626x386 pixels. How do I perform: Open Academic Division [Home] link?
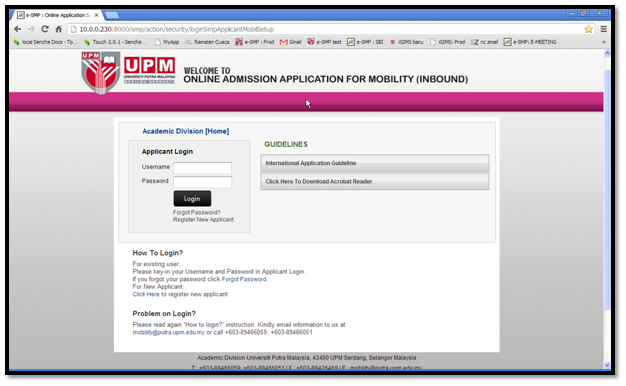186,131
